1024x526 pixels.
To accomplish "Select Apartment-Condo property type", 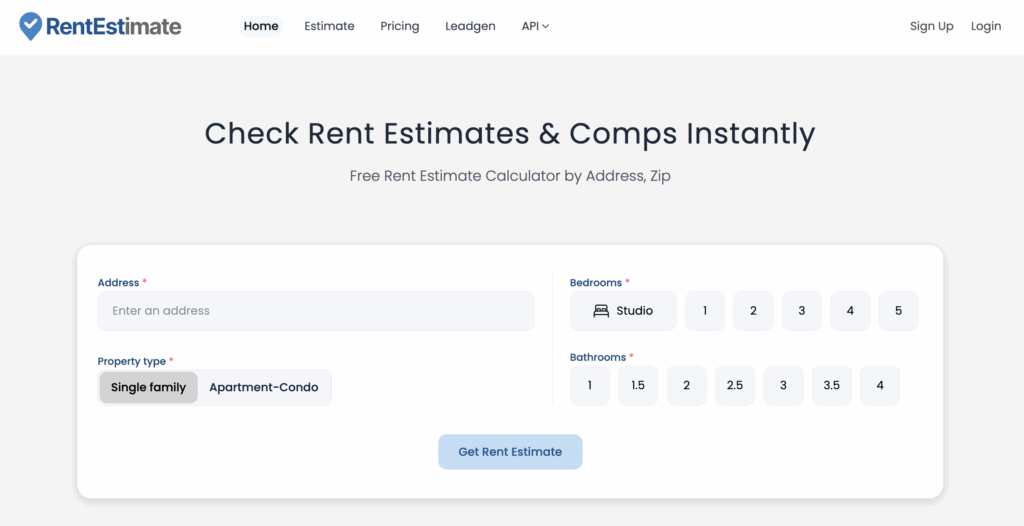I will point(264,387).
